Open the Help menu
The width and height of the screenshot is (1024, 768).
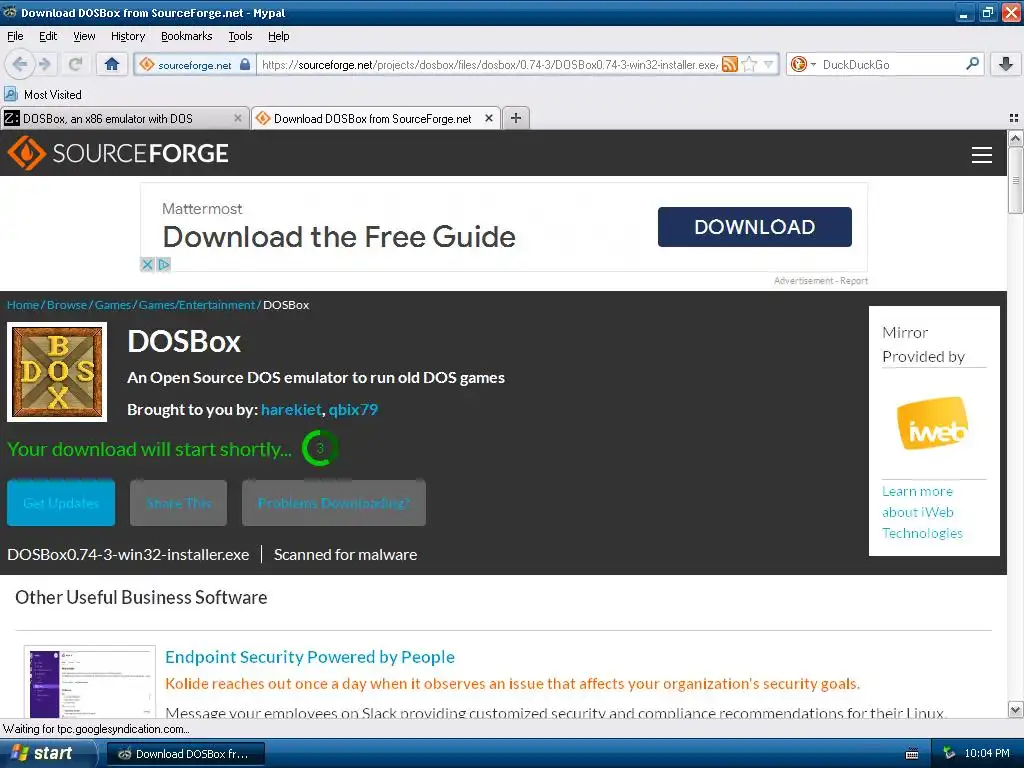(x=278, y=37)
